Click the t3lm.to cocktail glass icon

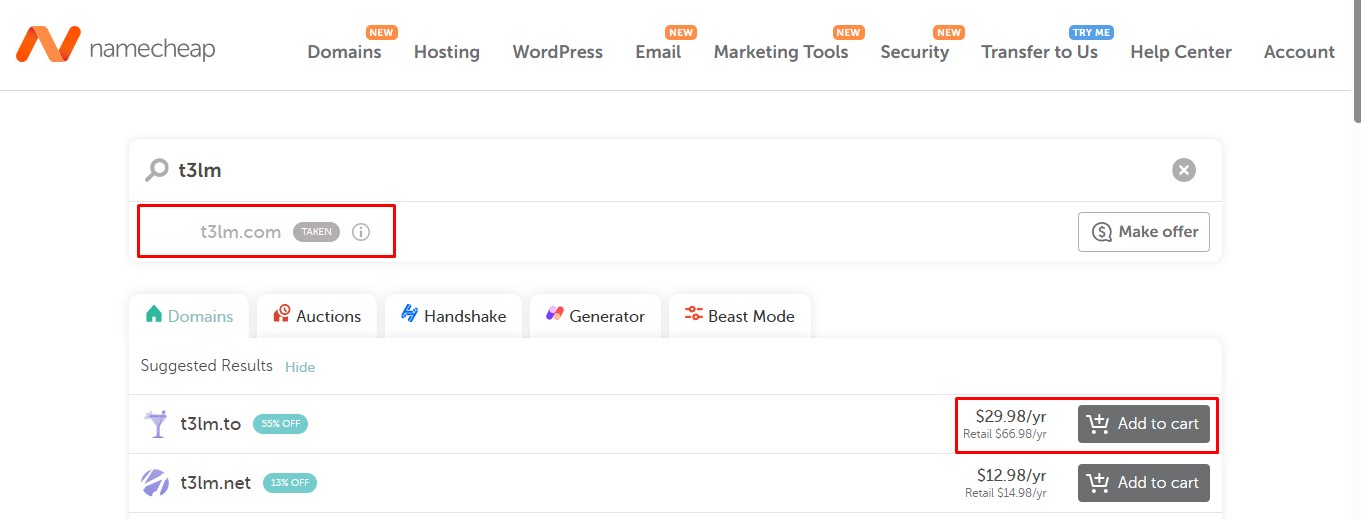[156, 424]
